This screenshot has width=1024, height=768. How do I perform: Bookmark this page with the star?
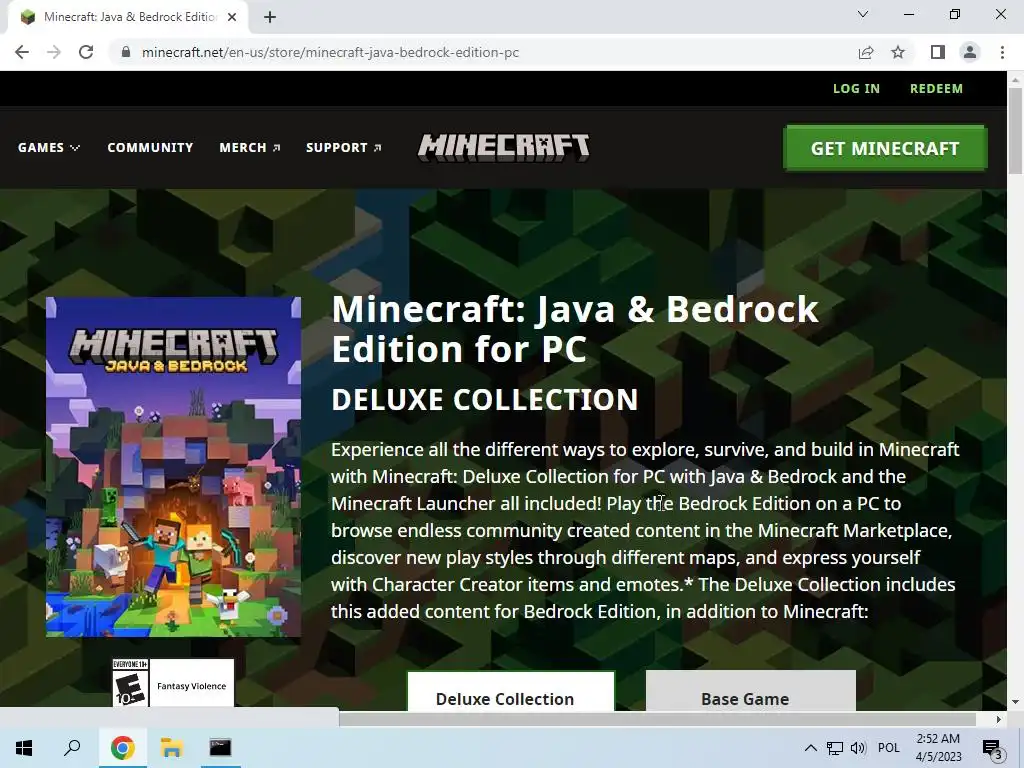point(898,52)
